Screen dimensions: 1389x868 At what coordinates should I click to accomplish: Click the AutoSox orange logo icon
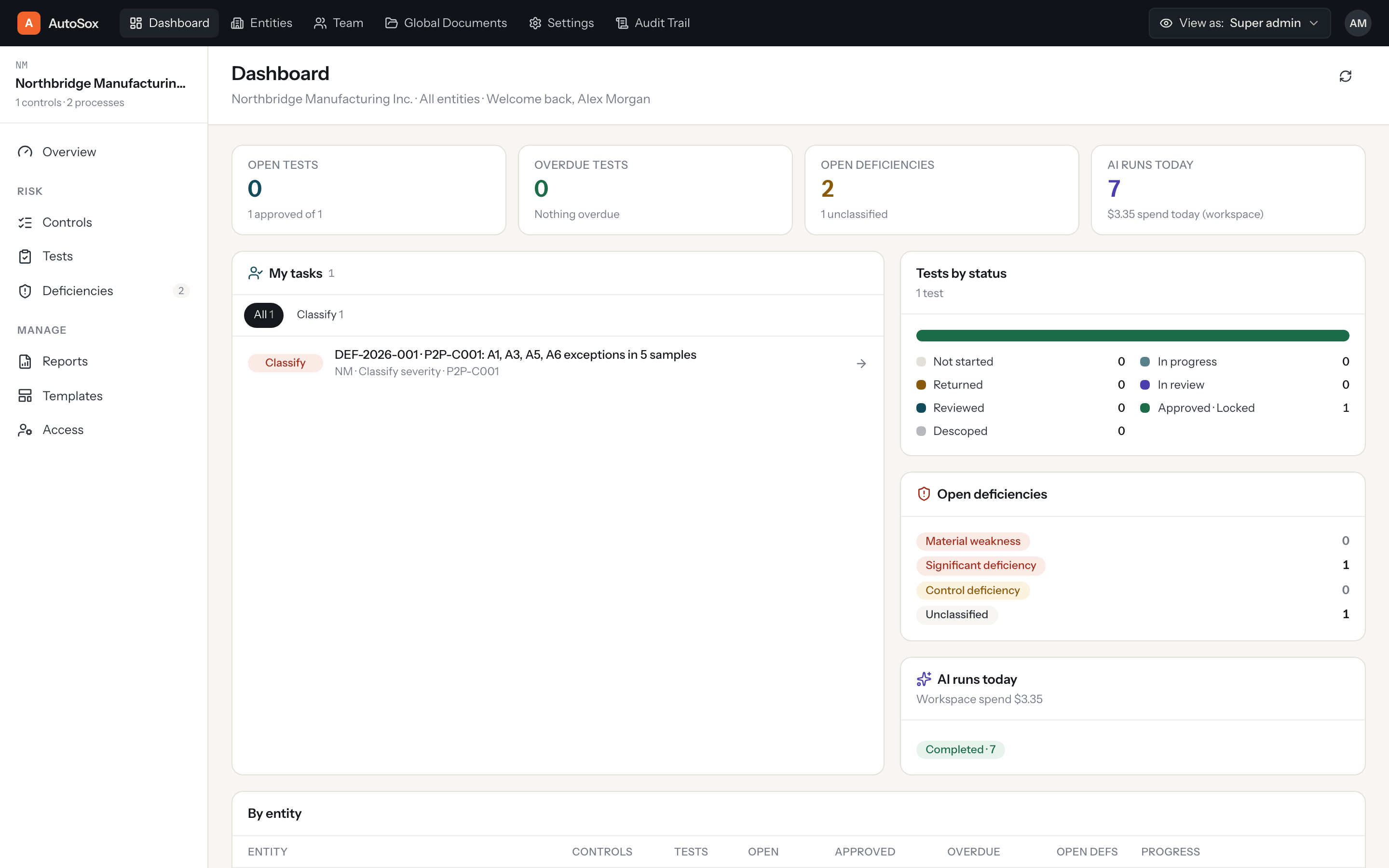pyautogui.click(x=29, y=23)
